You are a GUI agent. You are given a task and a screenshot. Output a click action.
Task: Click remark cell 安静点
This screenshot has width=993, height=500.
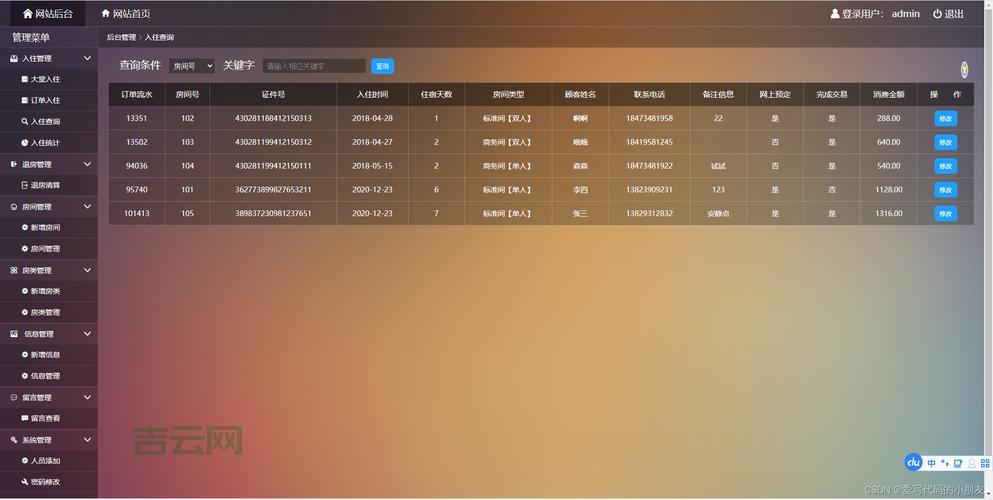[718, 213]
